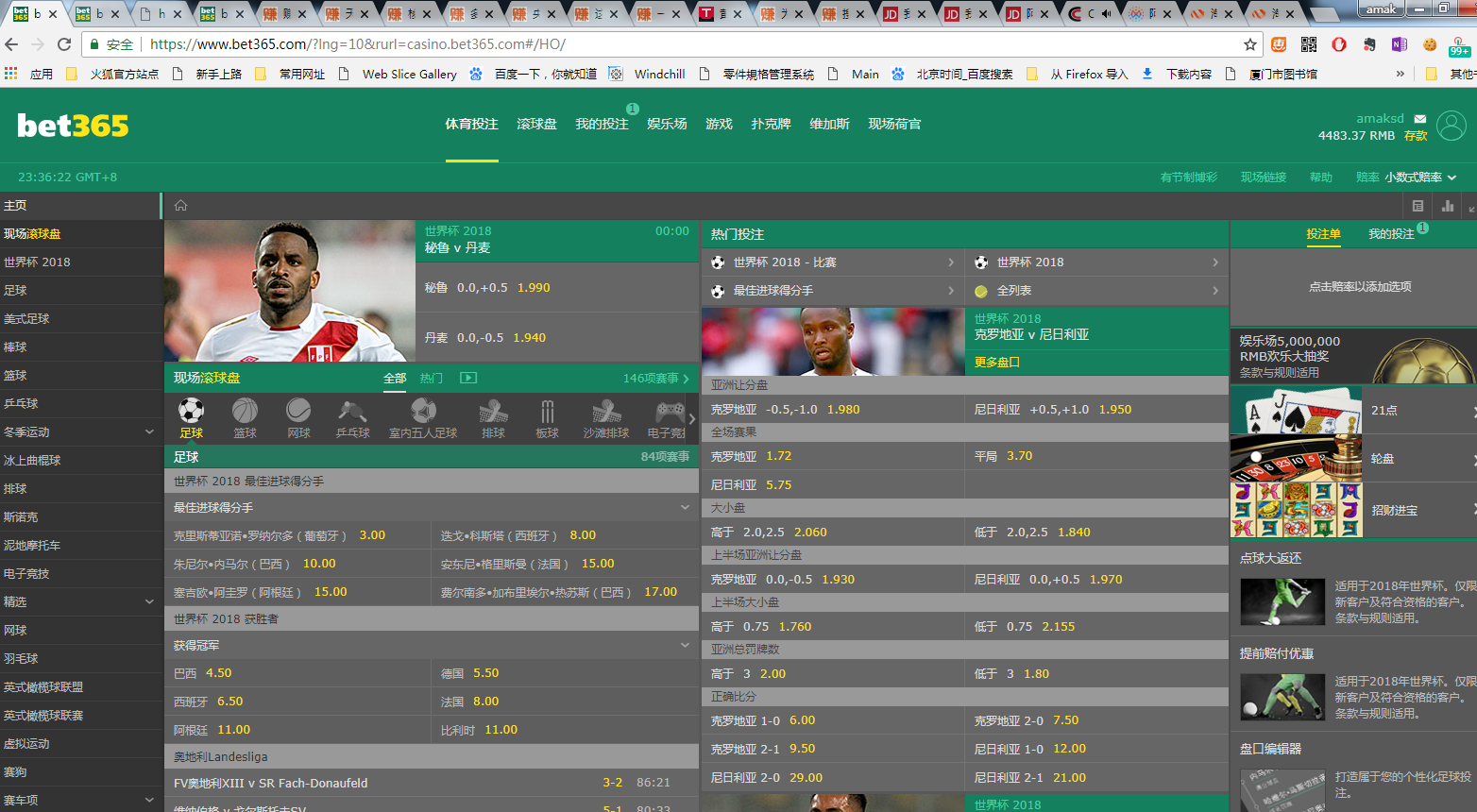
Task: Switch to the 我的投注 betslip tab
Action: tap(1391, 234)
